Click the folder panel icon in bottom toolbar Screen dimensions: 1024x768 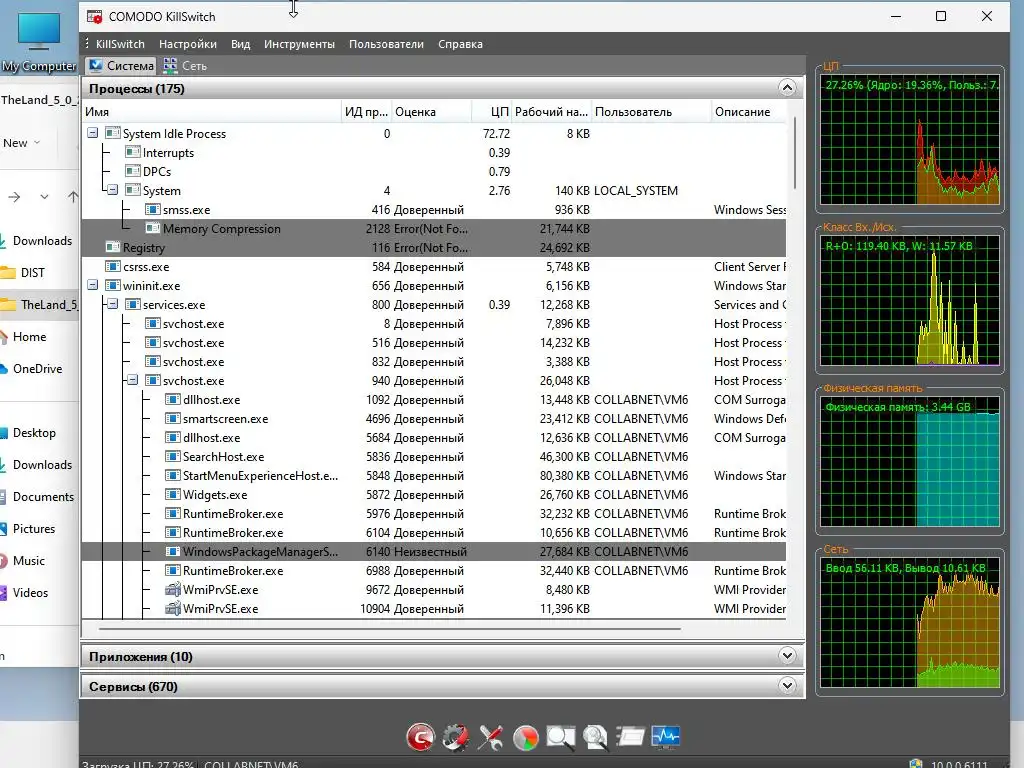pyautogui.click(x=630, y=737)
